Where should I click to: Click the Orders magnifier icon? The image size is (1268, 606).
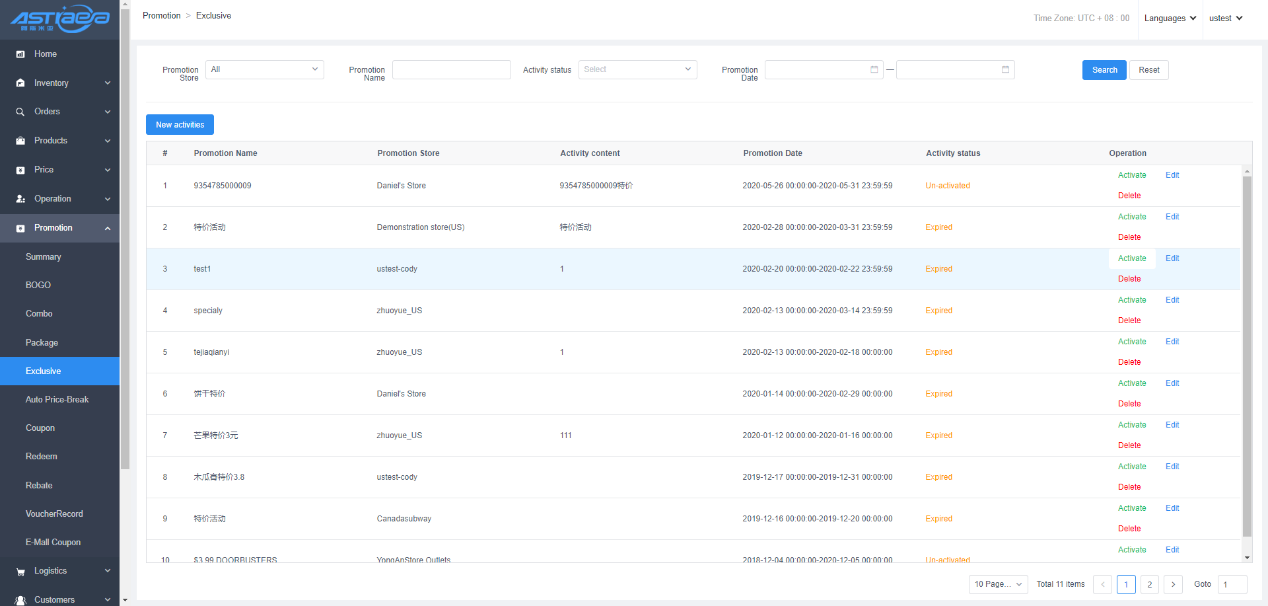point(20,112)
